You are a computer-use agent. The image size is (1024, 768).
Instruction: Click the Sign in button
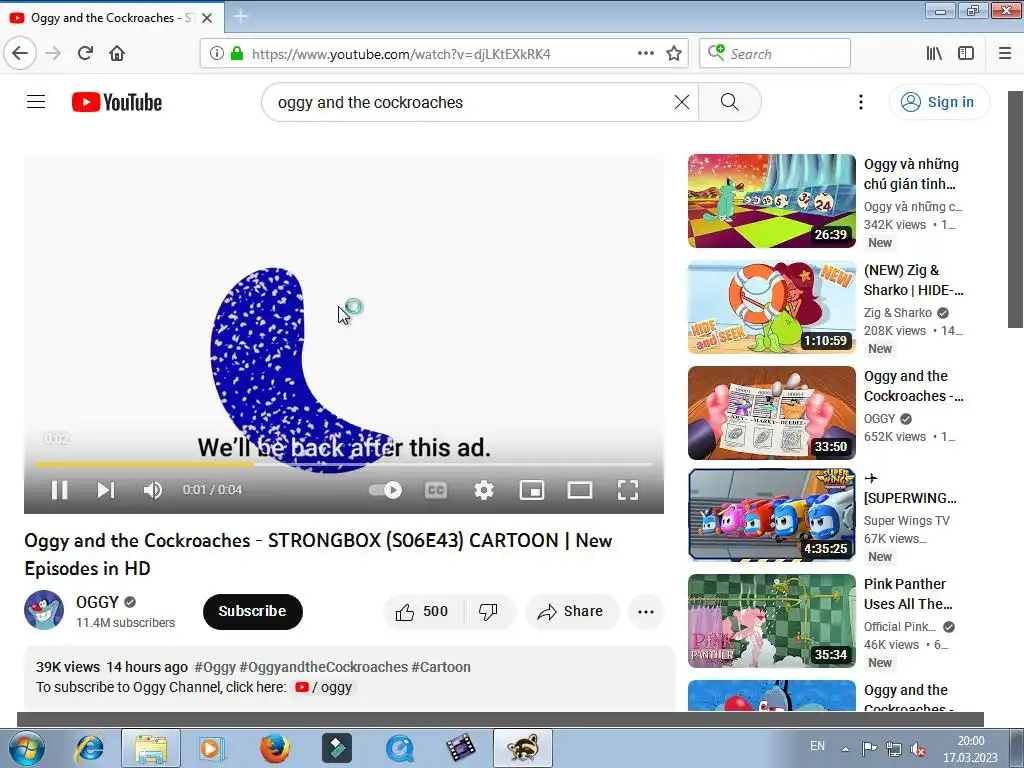[x=939, y=102]
